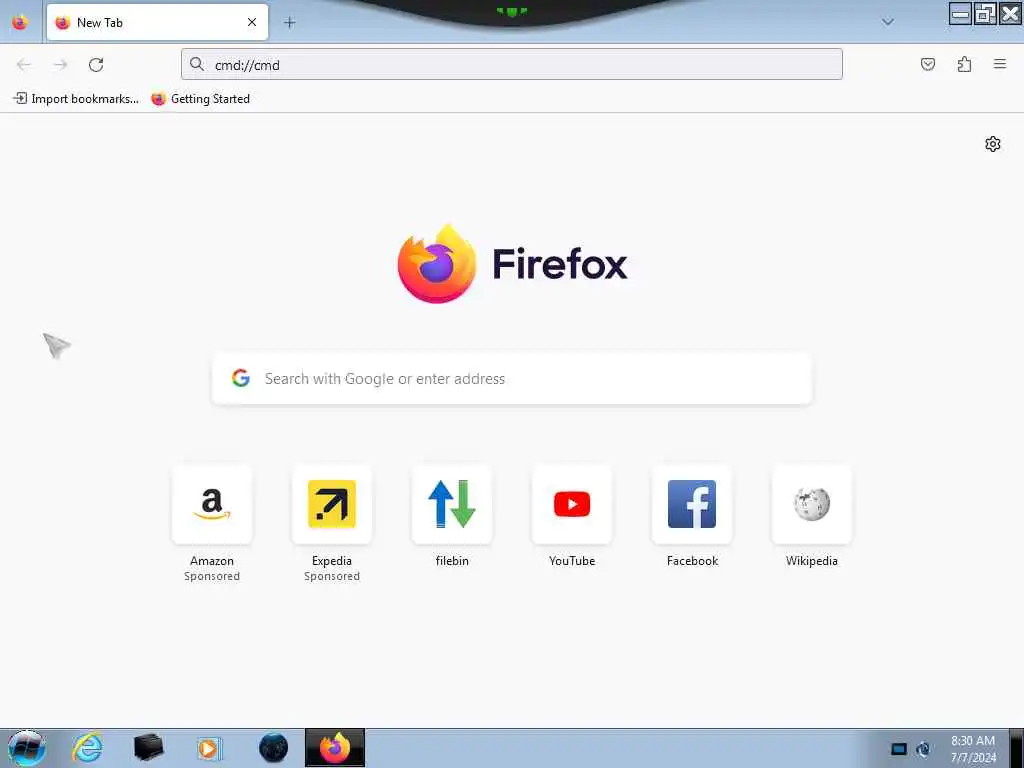
Task: Click the Firefox View icon in tab strip
Action: coord(20,22)
